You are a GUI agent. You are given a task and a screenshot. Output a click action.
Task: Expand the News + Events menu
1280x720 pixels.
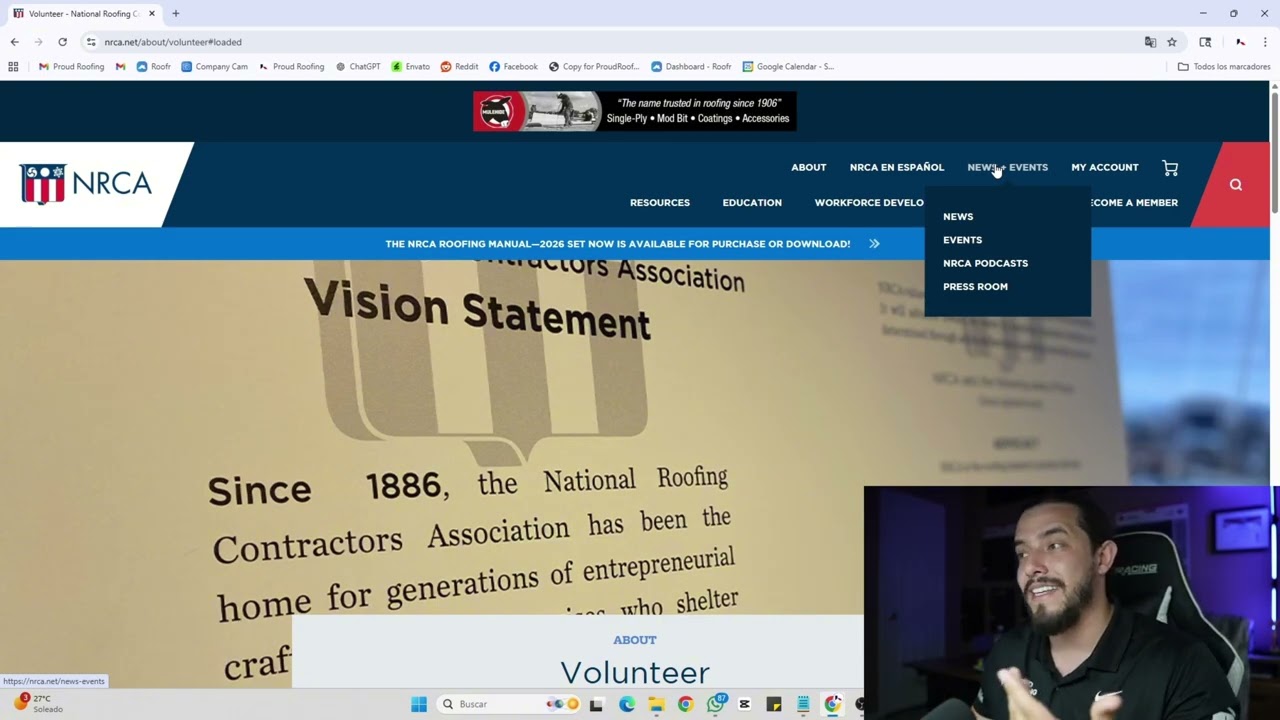[x=1007, y=167]
